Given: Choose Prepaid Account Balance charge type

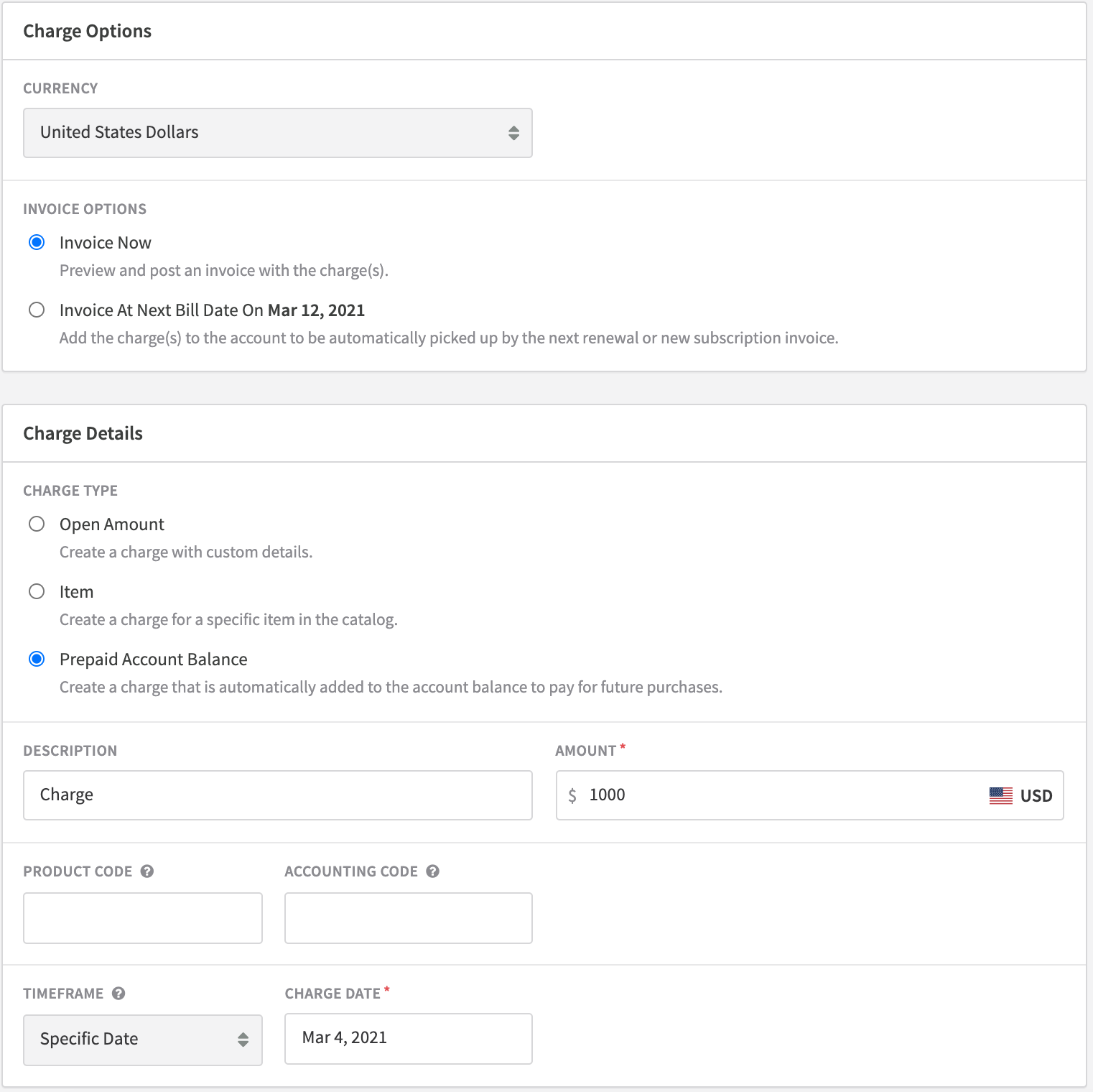Looking at the screenshot, I should [37, 659].
